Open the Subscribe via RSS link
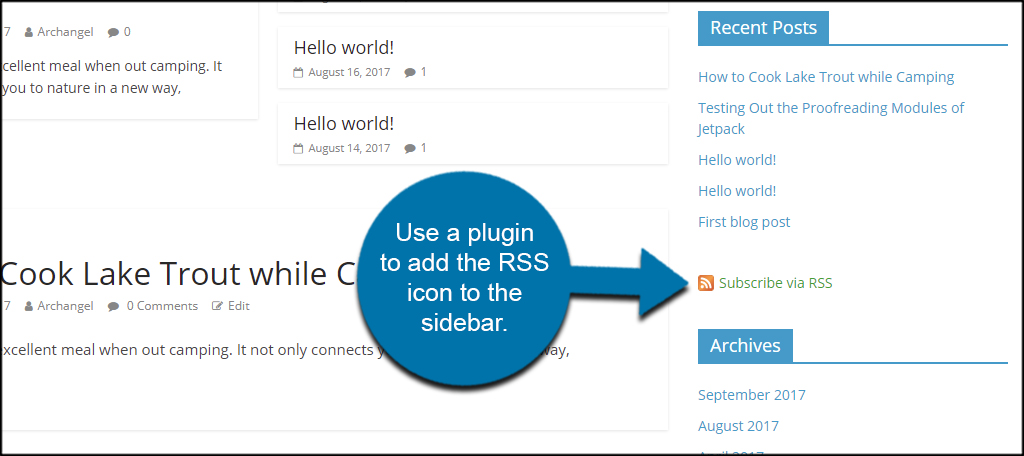Screen dimensions: 1024x456 click(x=775, y=283)
